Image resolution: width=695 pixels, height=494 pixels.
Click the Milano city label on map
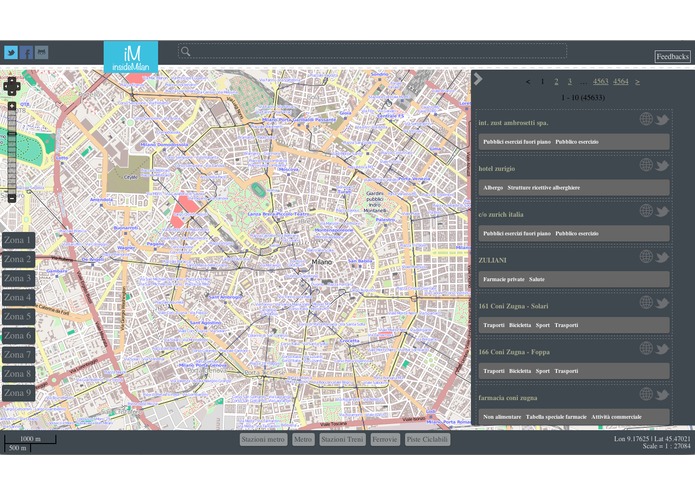tap(321, 262)
